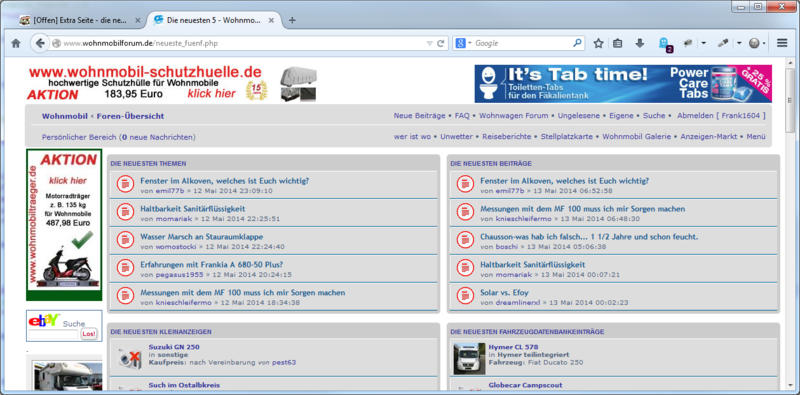Select the eyedropper color picker icon
The image size is (800, 395).
pyautogui.click(x=722, y=43)
